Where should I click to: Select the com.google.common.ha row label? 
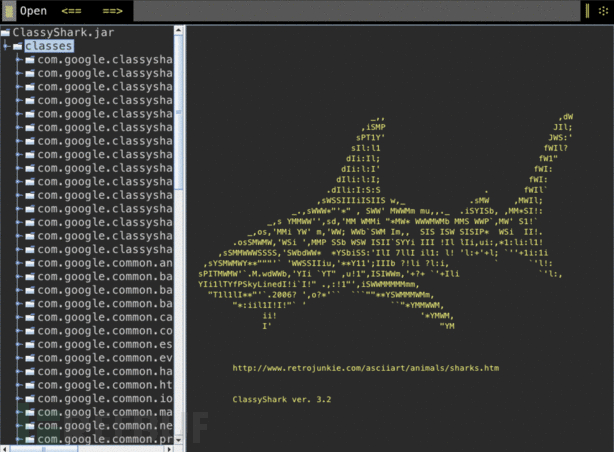coord(105,371)
